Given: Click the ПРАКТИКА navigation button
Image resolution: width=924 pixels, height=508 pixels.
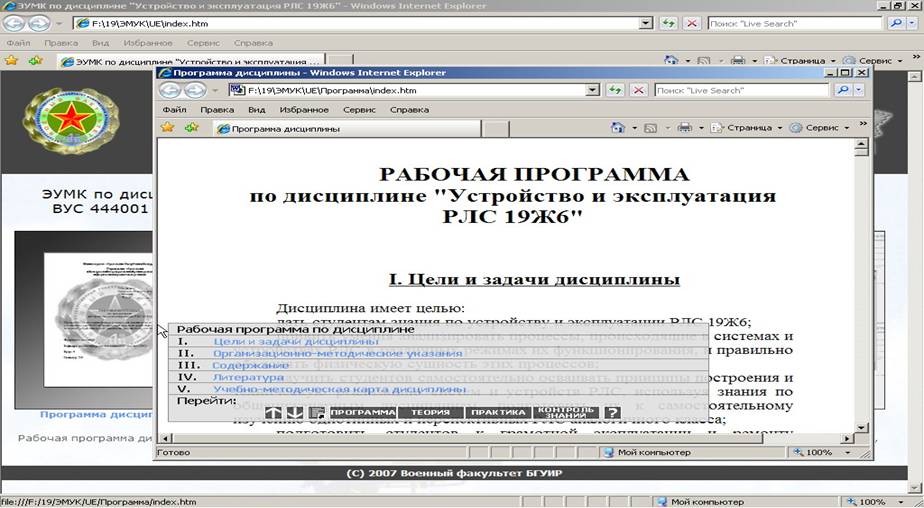Looking at the screenshot, I should pos(498,413).
